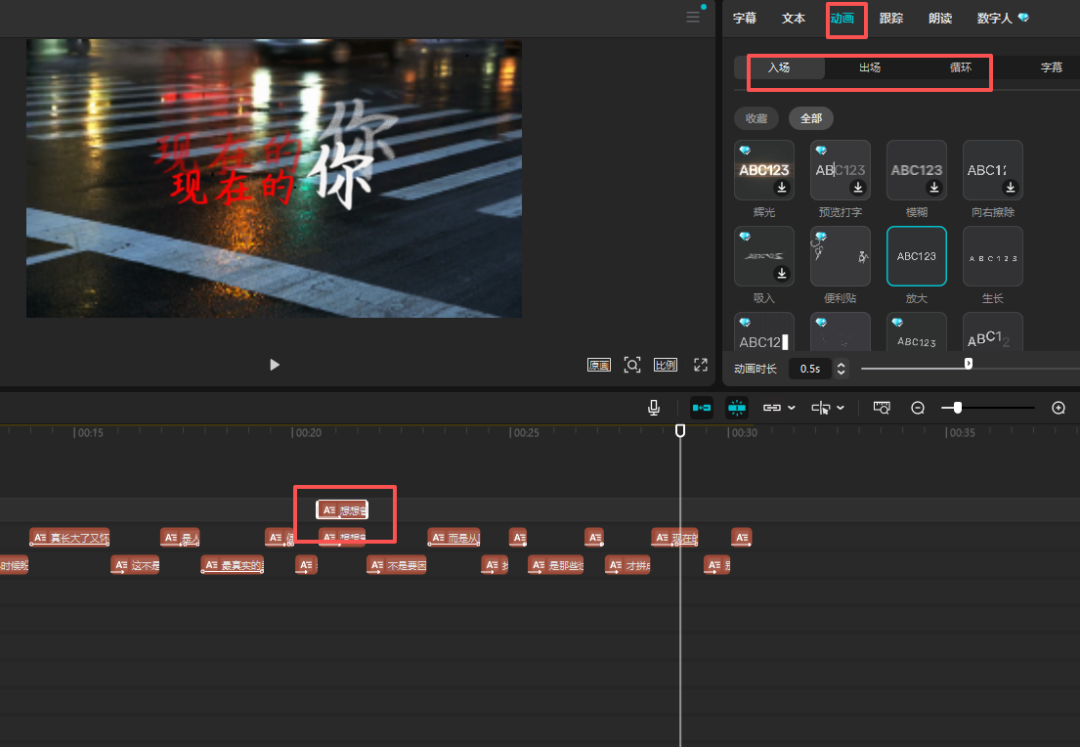Viewport: 1080px width, 747px height.
Task: Open fullscreen preview with the expand icon
Action: [701, 365]
